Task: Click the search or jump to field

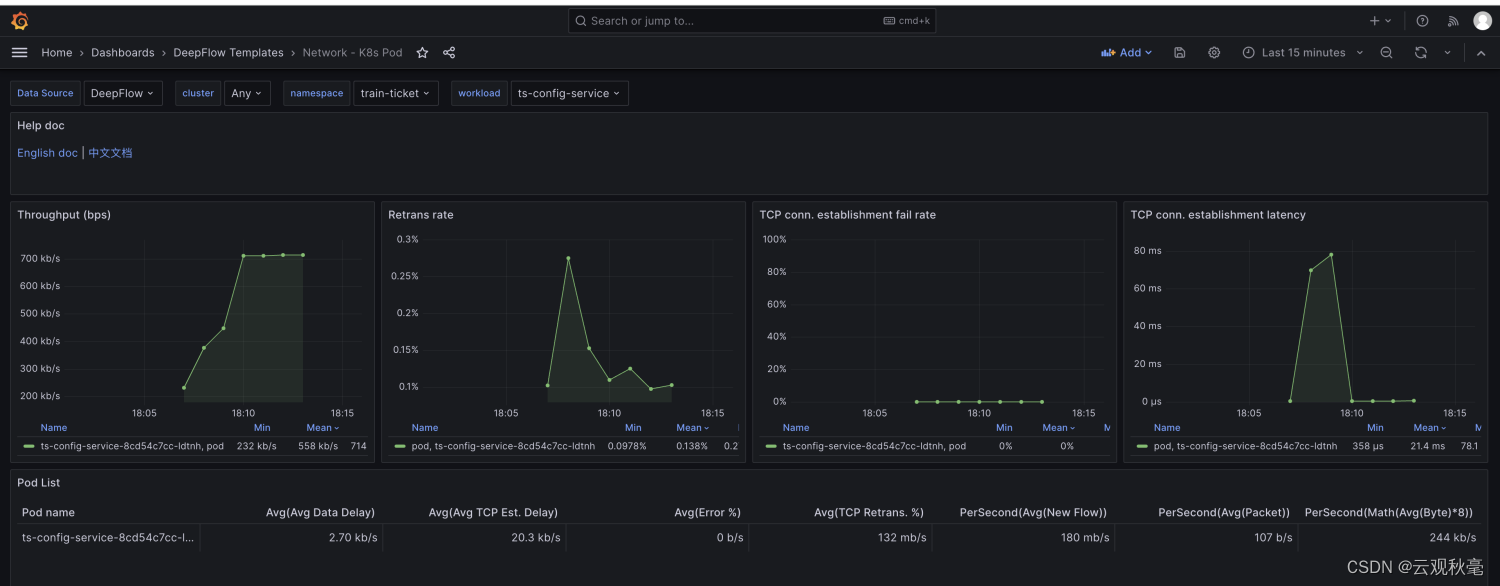Action: [x=752, y=21]
